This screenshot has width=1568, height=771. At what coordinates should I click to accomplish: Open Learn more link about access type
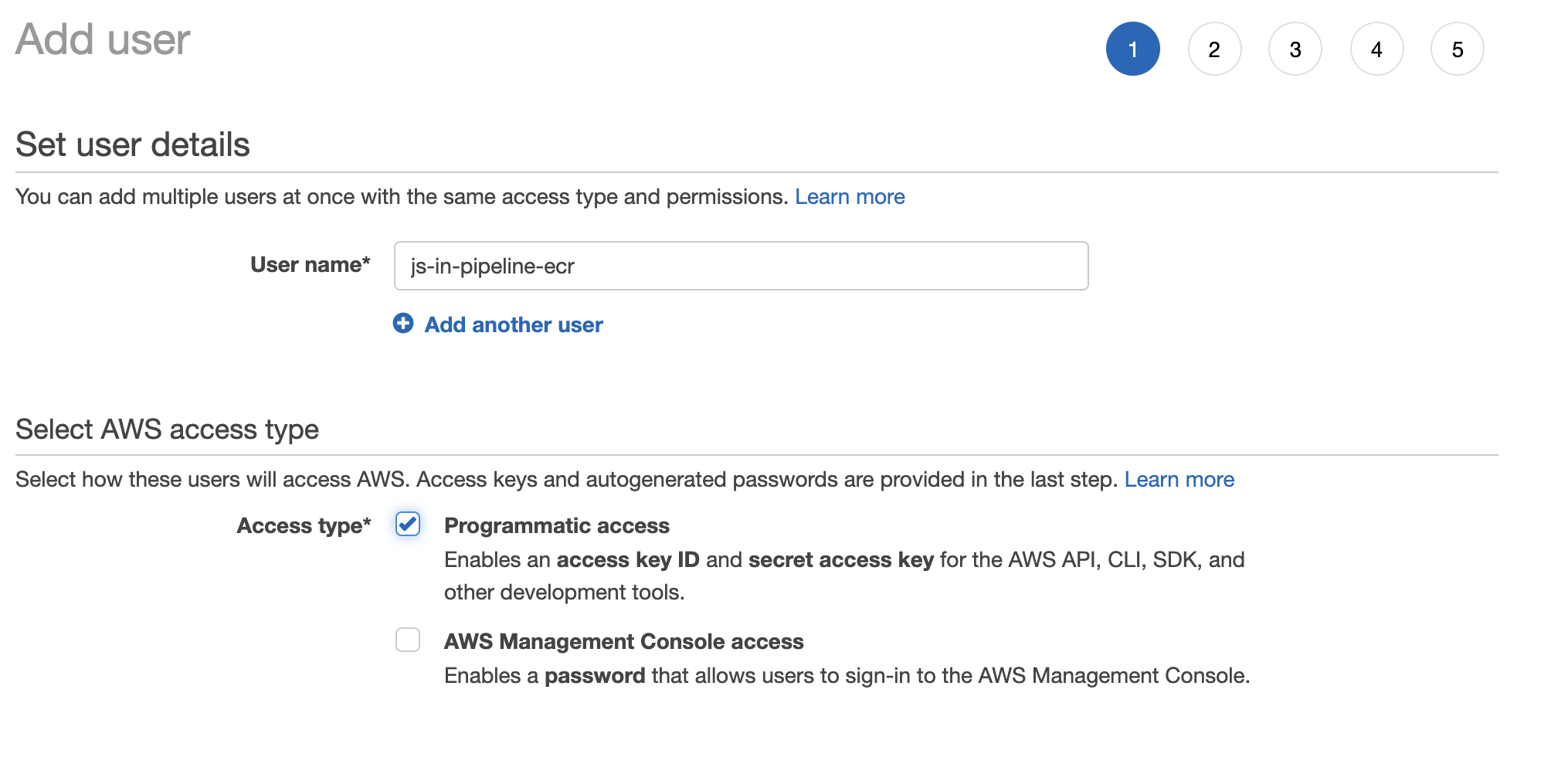click(1179, 480)
